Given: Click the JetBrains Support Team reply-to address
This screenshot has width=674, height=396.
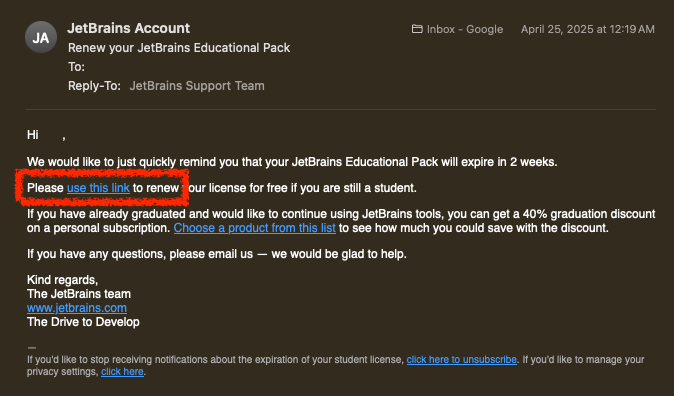Looking at the screenshot, I should click(x=197, y=86).
